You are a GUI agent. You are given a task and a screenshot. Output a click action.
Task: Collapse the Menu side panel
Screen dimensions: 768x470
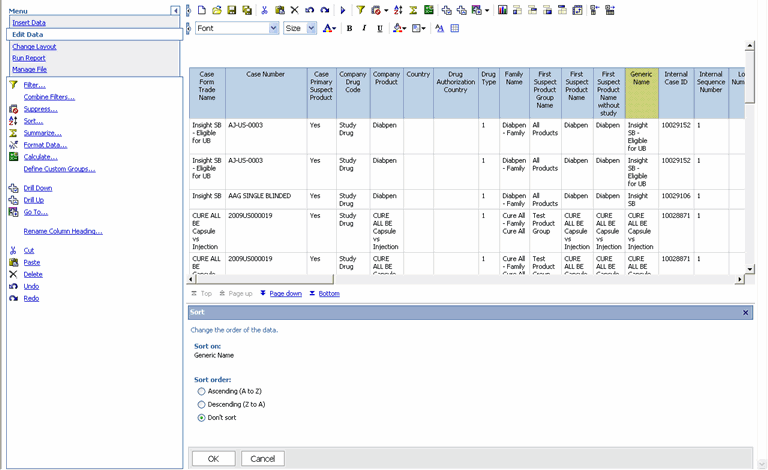[175, 10]
